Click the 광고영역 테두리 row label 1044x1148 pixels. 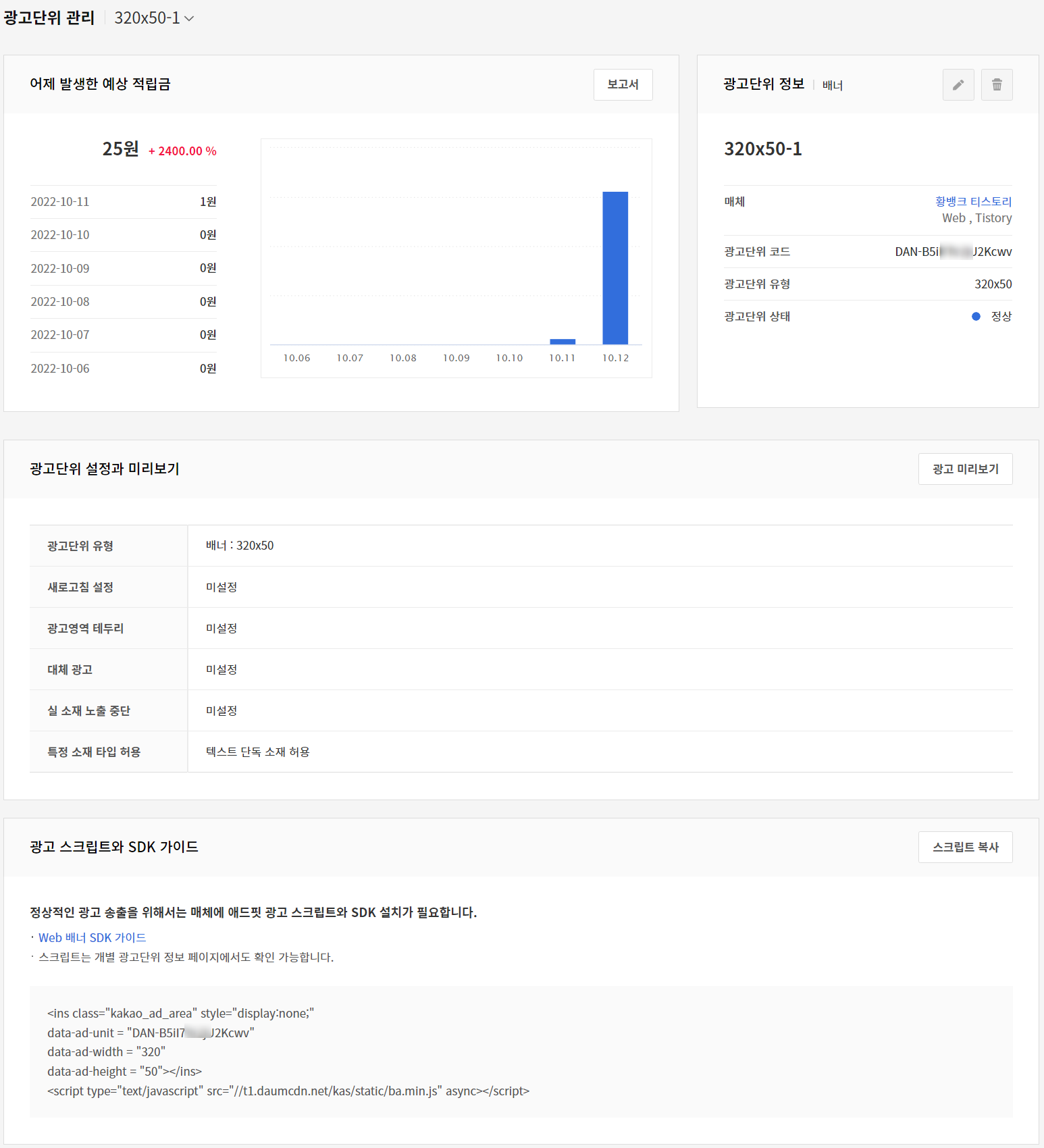click(x=86, y=628)
